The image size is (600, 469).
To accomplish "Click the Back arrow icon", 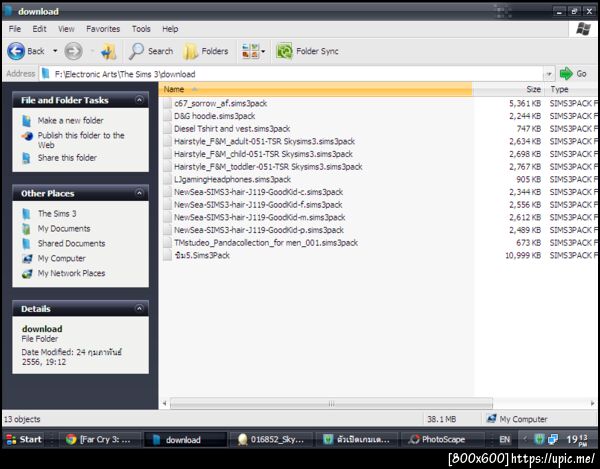I will pos(16,51).
